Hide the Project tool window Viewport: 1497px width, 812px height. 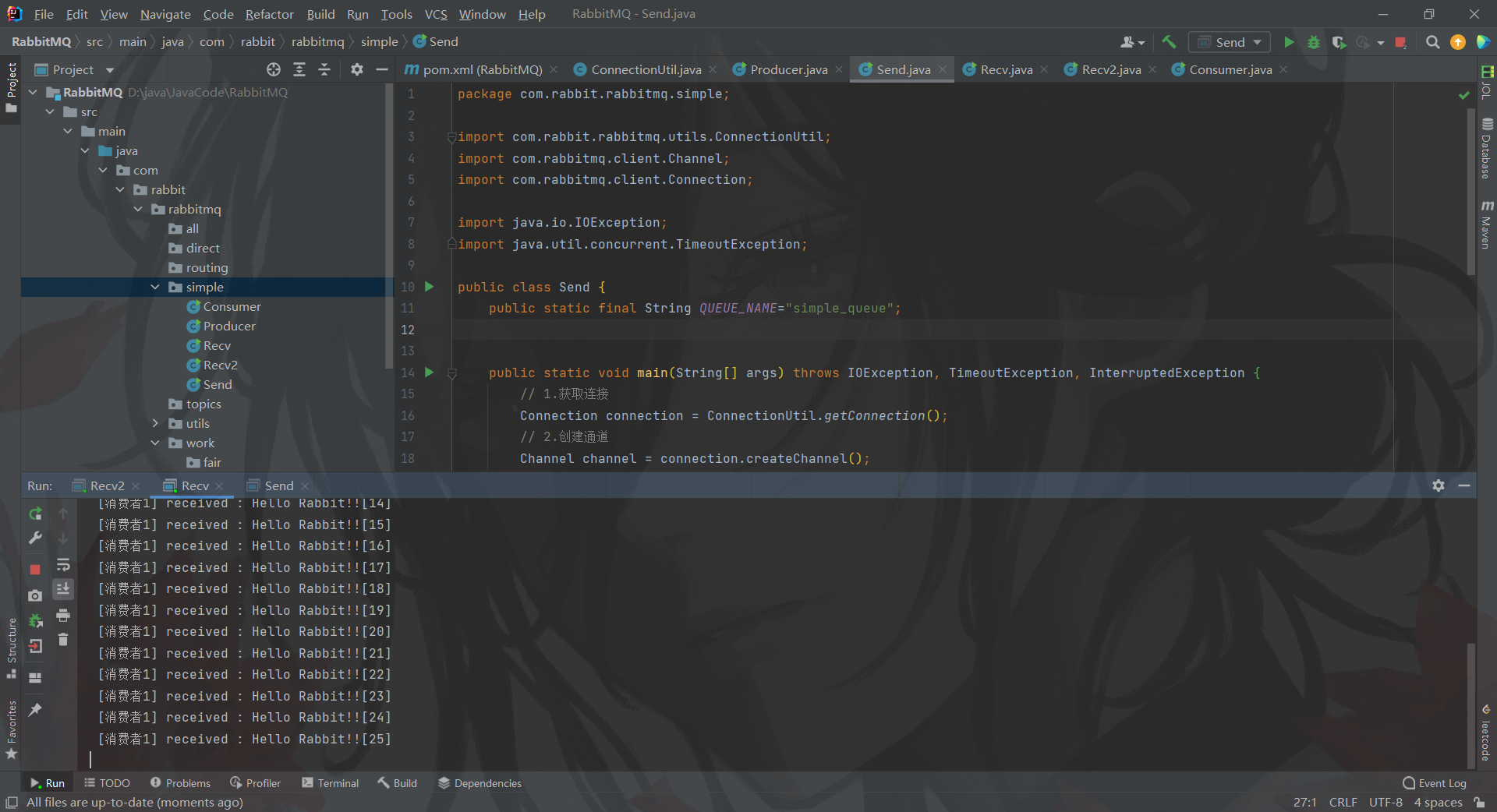click(381, 69)
